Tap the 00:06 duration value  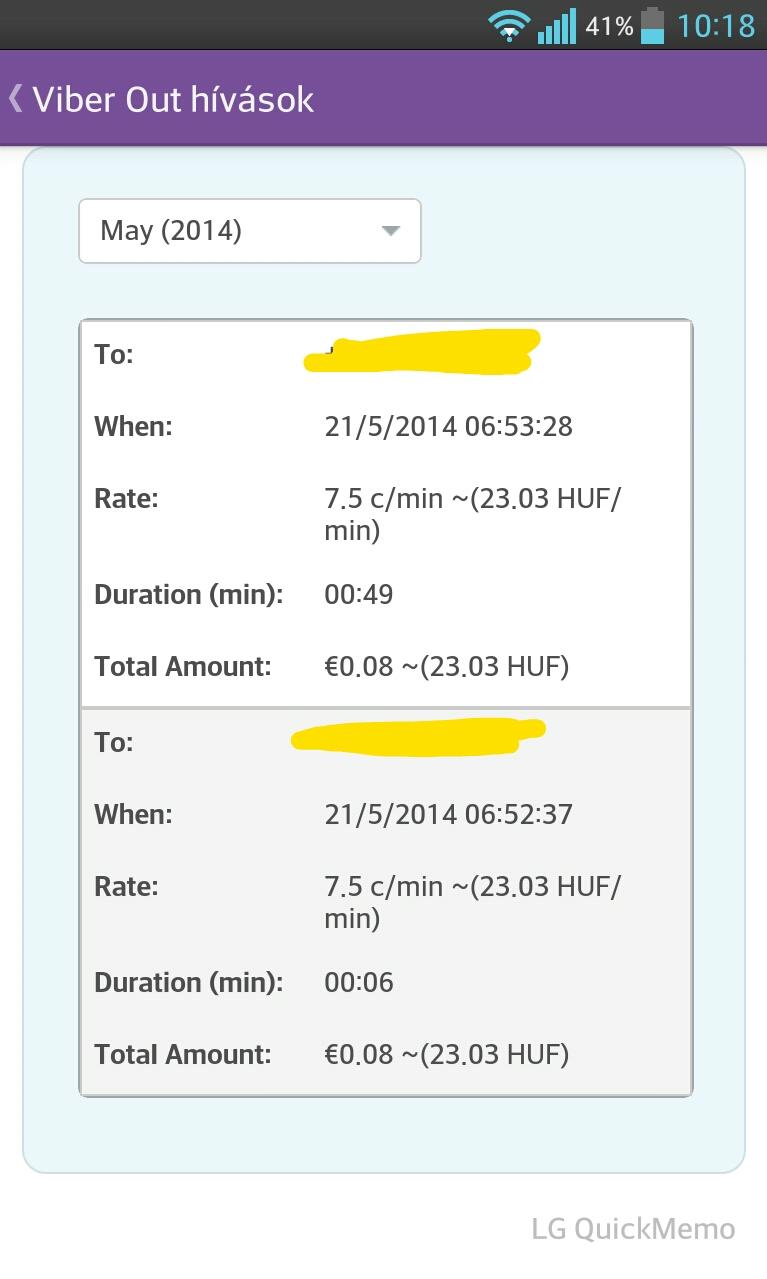(359, 983)
